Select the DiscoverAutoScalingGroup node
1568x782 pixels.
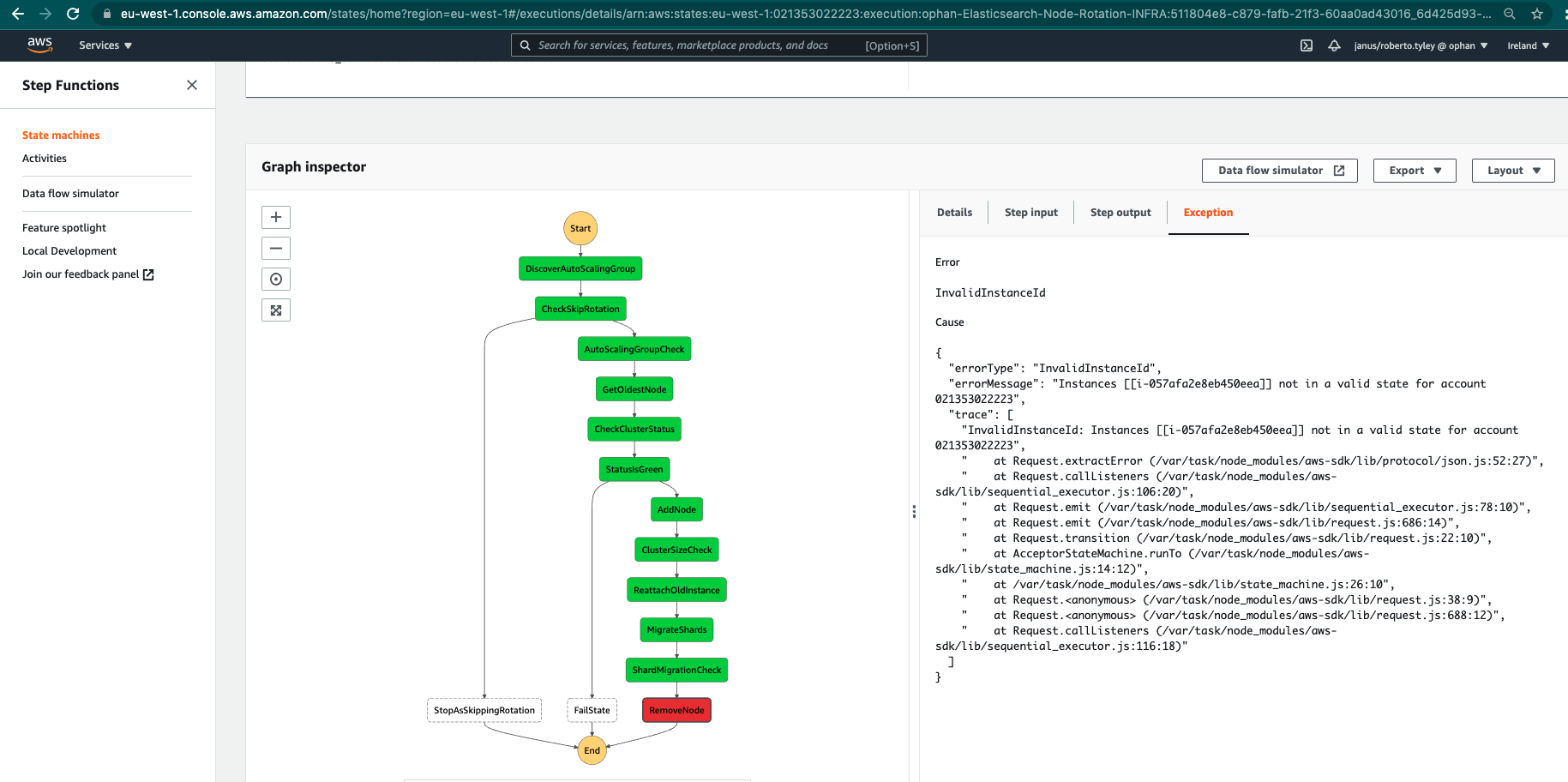pyautogui.click(x=580, y=268)
